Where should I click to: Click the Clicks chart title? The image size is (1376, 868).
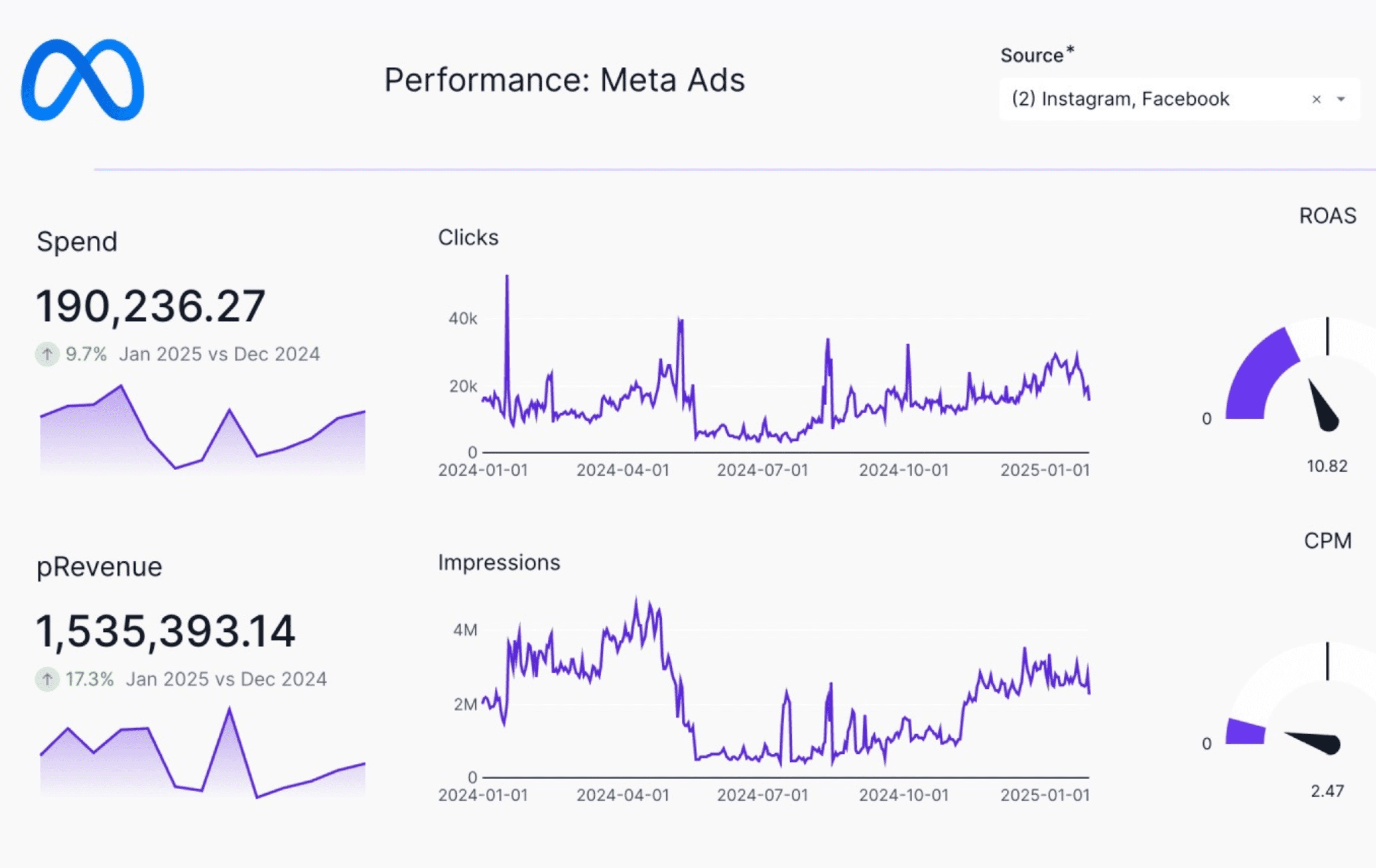pos(468,238)
